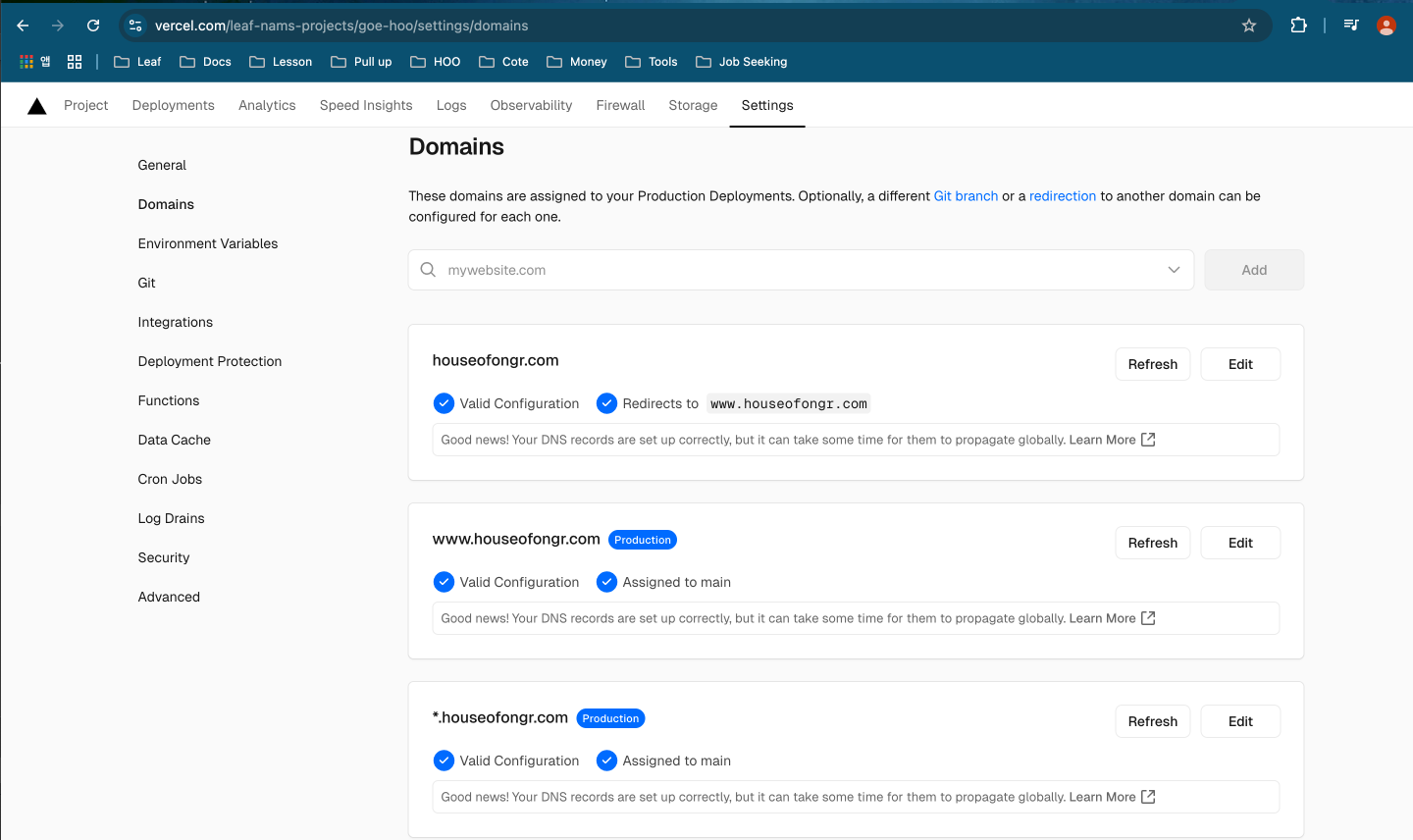Open tab groups grid icon

click(75, 62)
